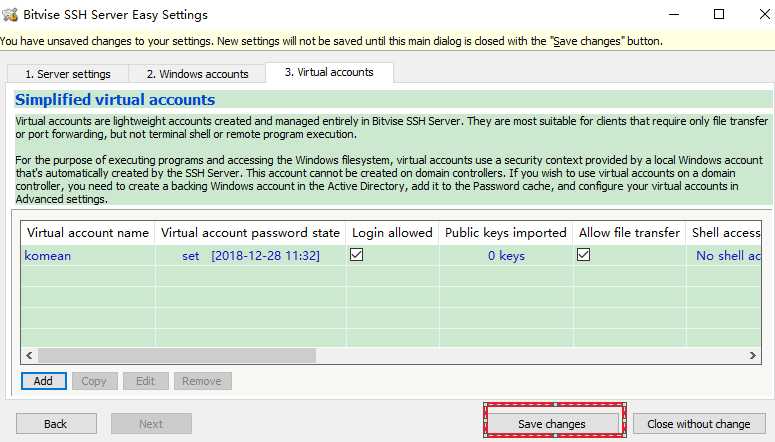Click the Login allowed column header

pos(392,232)
